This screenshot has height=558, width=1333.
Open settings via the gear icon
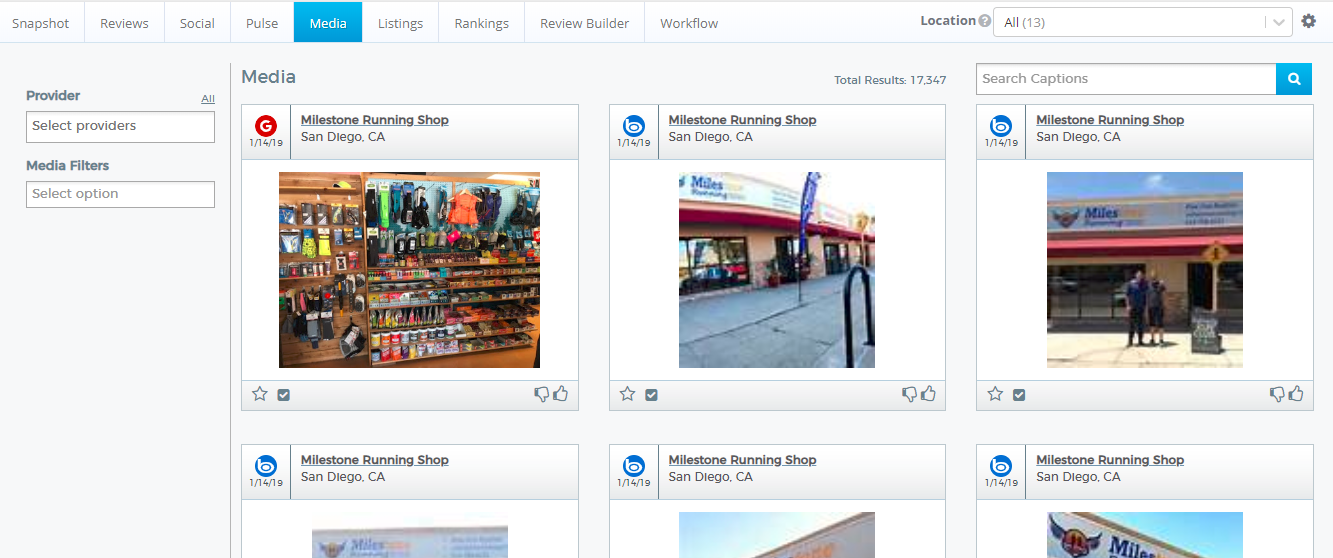(1309, 21)
